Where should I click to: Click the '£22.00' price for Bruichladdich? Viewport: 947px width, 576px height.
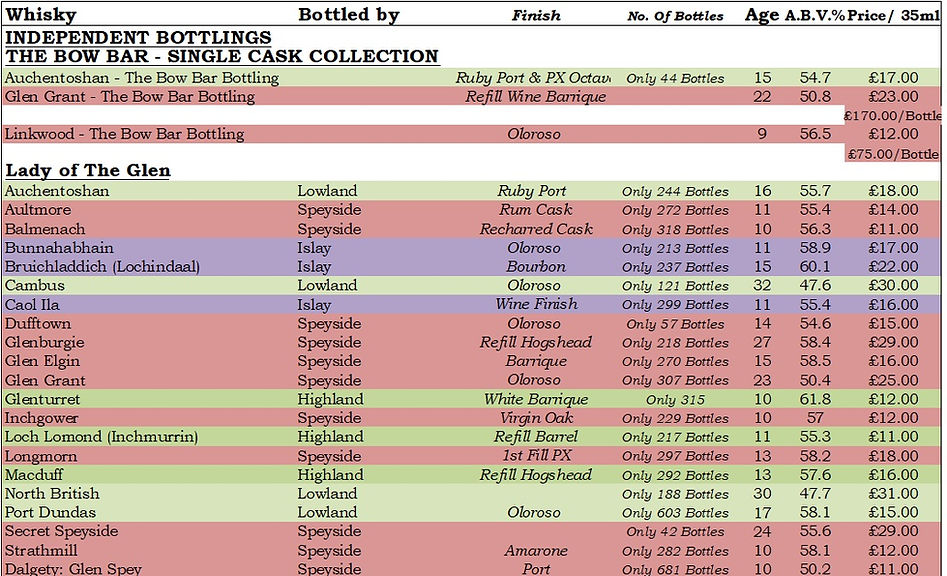(893, 266)
